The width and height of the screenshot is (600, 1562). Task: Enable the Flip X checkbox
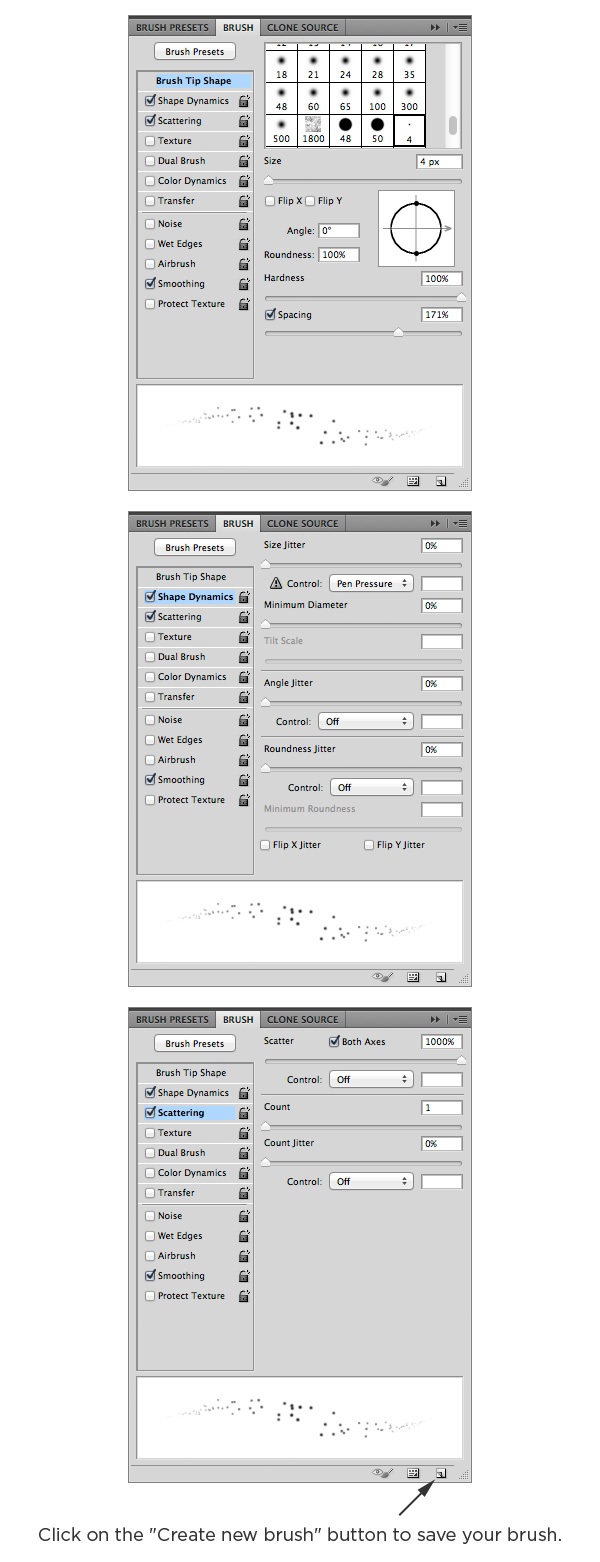point(270,201)
